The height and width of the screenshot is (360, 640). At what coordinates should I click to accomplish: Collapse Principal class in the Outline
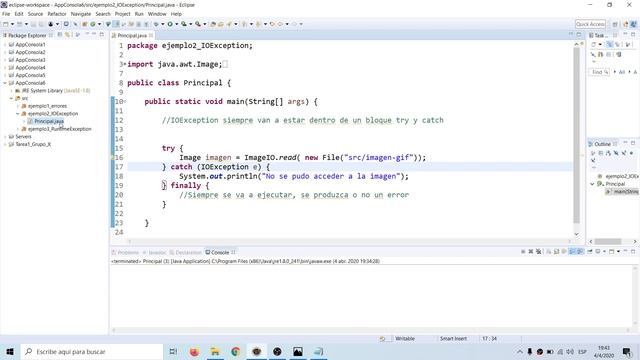tap(593, 184)
